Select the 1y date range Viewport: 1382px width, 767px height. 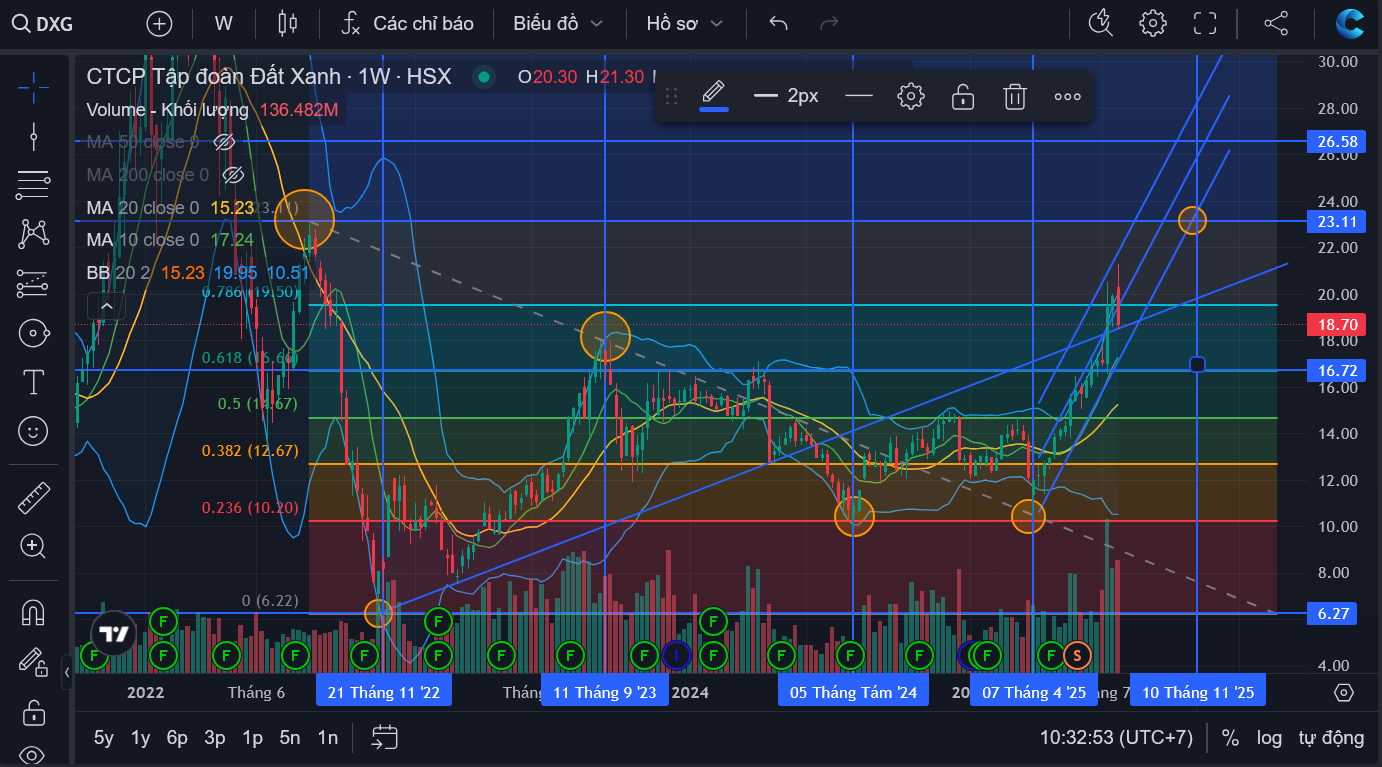coord(140,738)
